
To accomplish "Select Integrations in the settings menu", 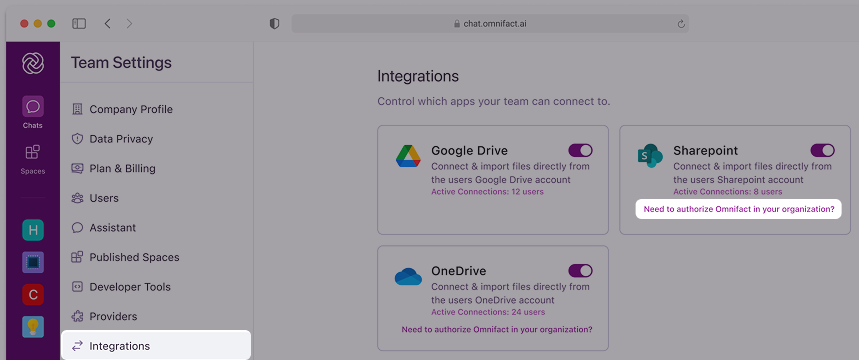I will 157,346.
